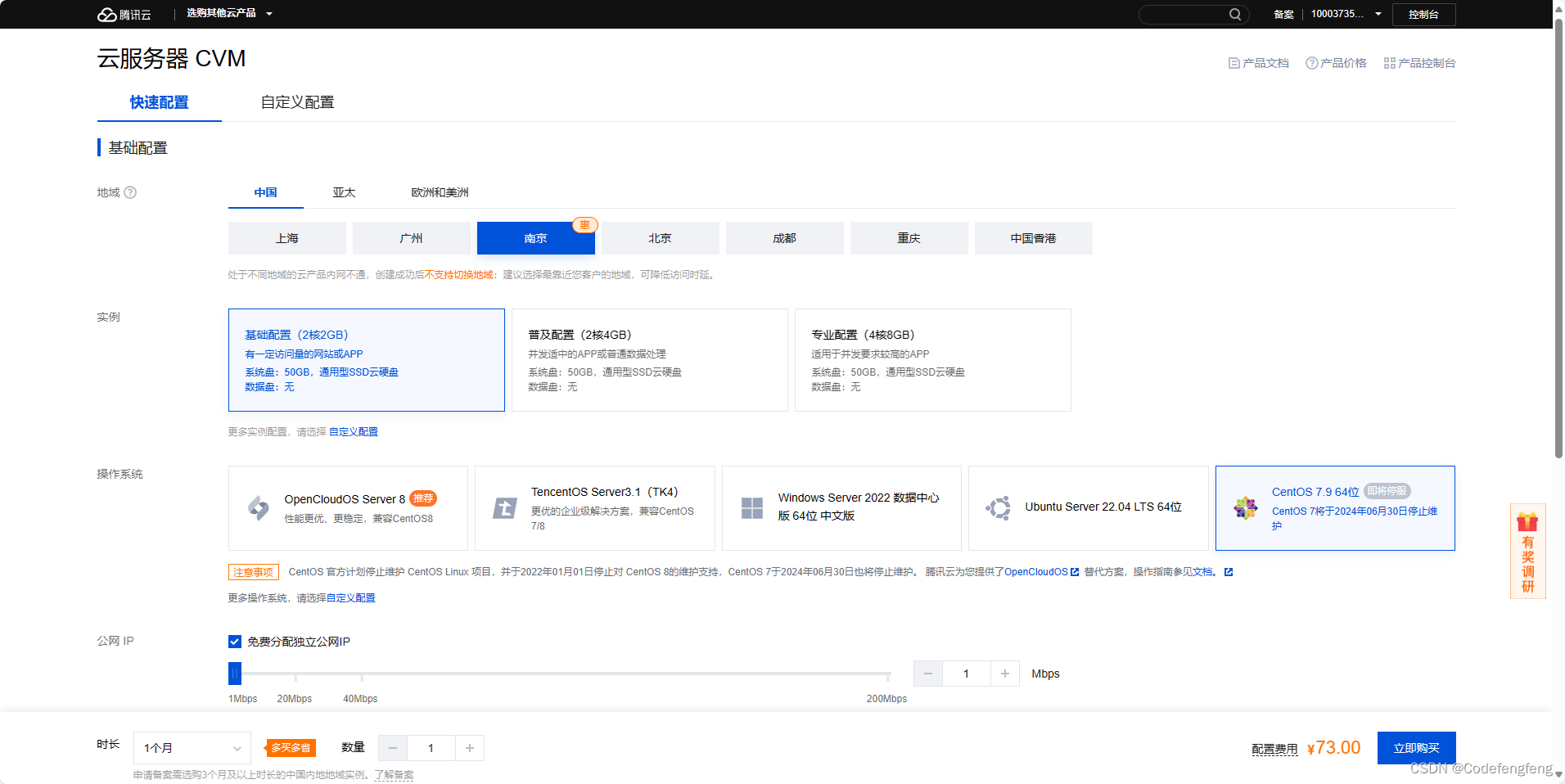The height and width of the screenshot is (784, 1565).
Task: Click the header search box
Action: click(1193, 14)
